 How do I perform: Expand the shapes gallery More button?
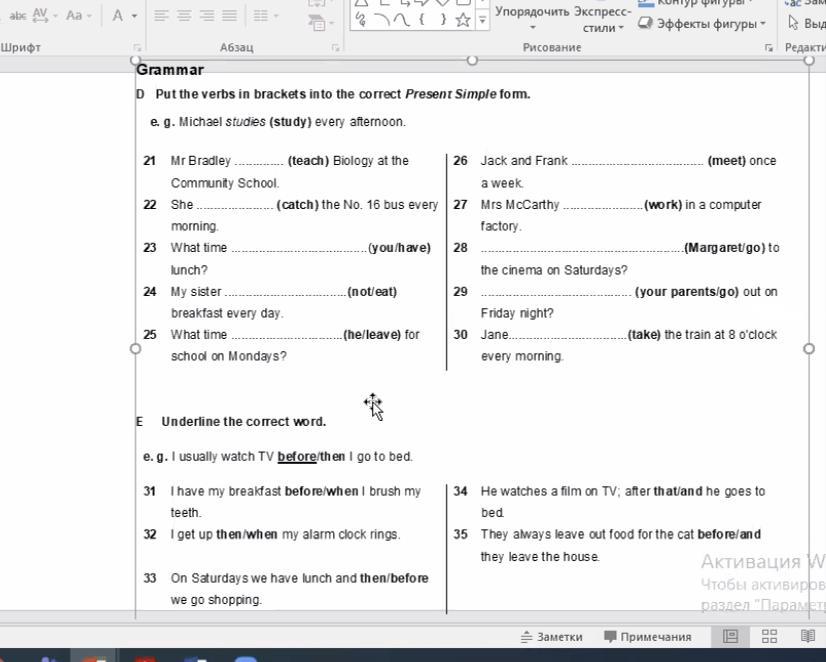pyautogui.click(x=483, y=21)
